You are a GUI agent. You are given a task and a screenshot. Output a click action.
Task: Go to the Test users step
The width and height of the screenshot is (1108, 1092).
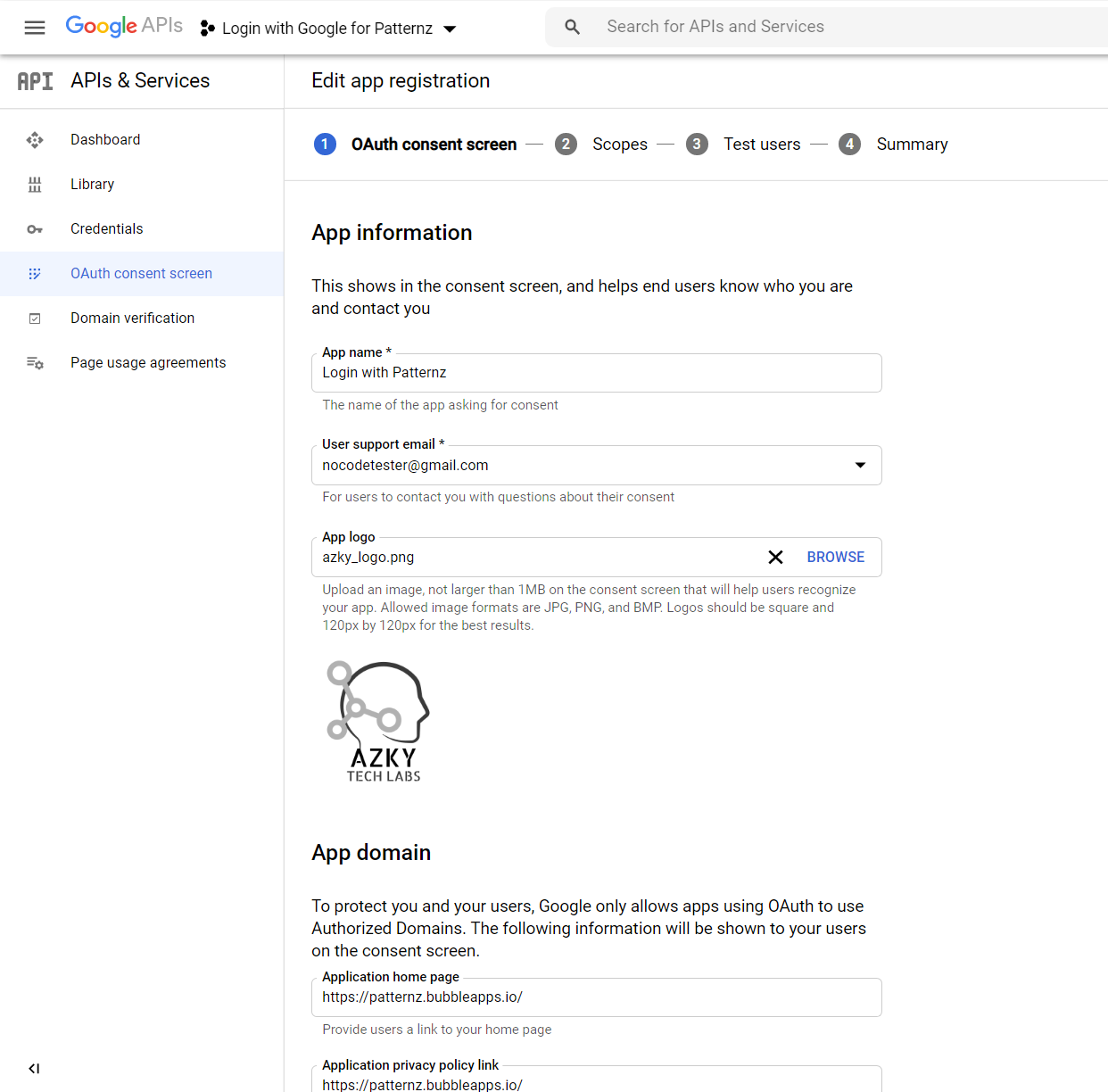click(761, 145)
